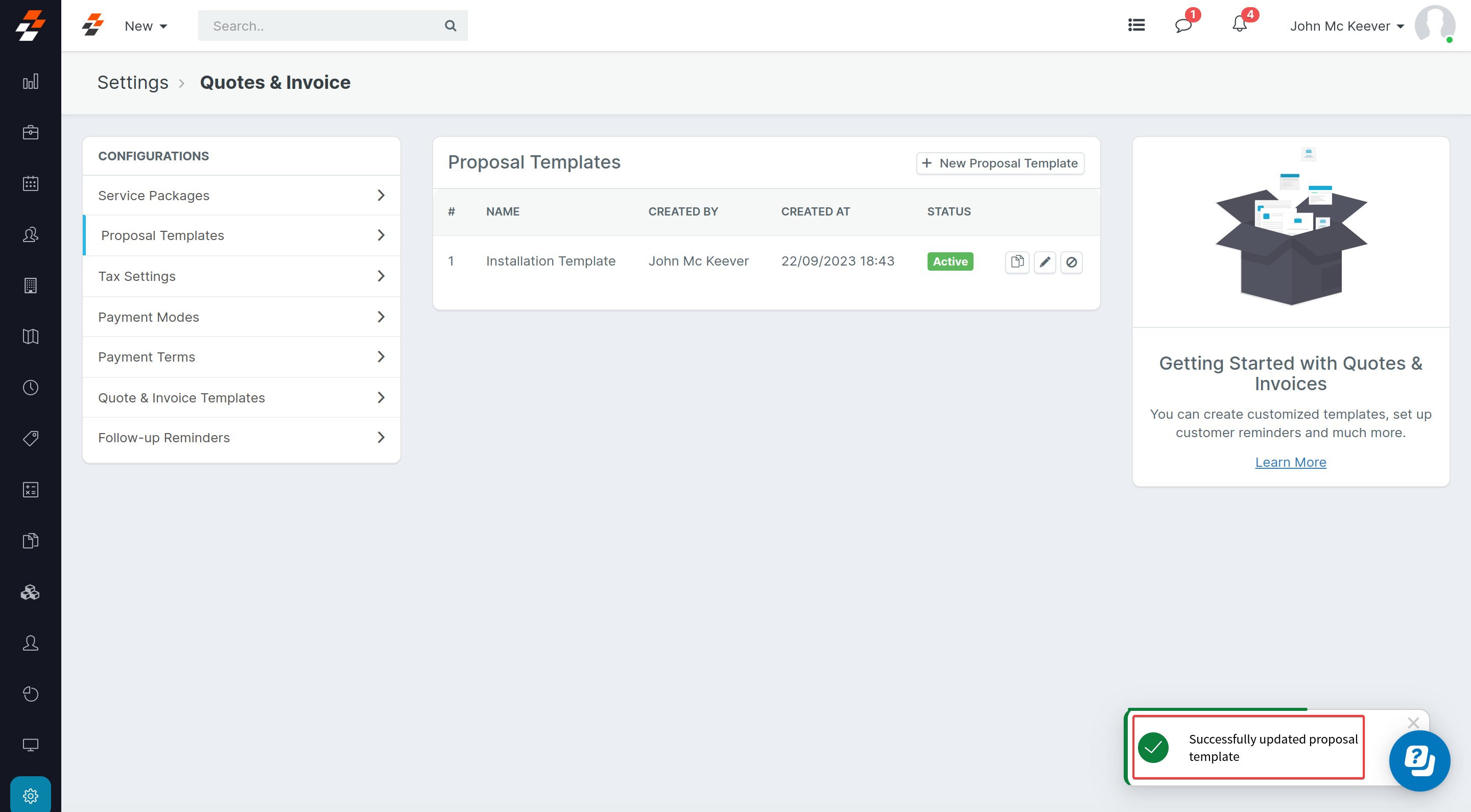Click the price tag sidebar icon
The height and width of the screenshot is (812, 1471).
(30, 438)
